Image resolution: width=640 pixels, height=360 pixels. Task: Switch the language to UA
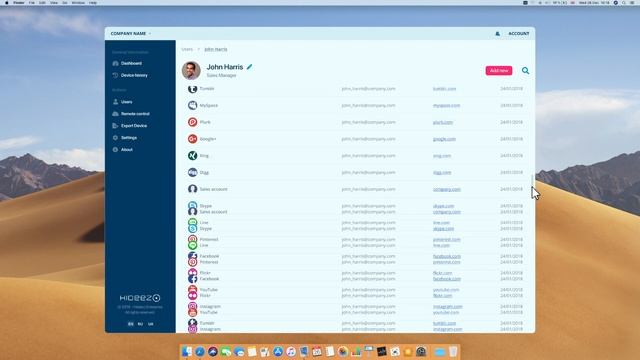151,324
